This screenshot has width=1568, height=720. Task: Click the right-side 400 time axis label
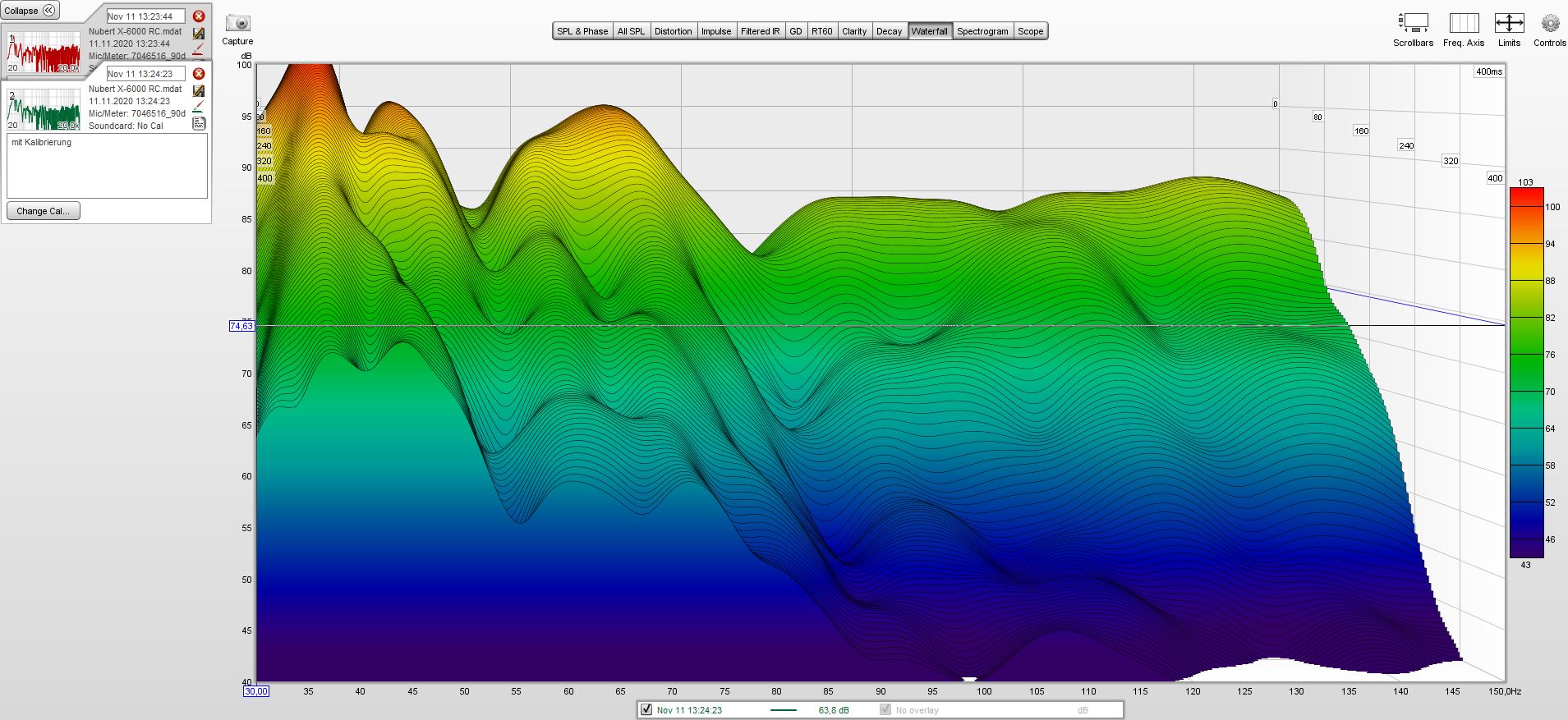tap(1495, 178)
